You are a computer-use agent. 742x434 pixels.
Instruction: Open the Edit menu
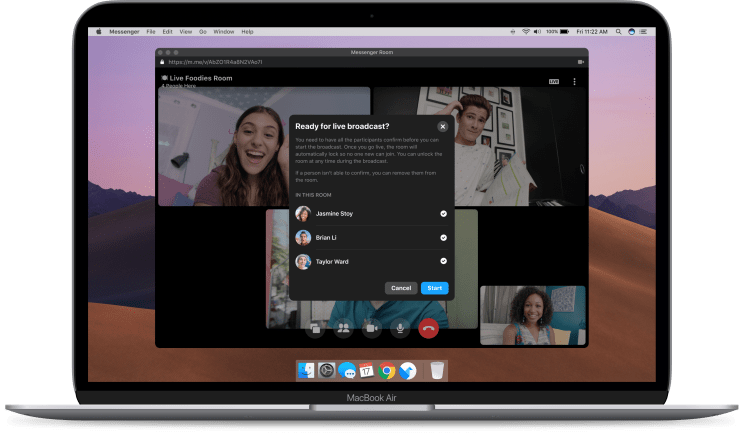(168, 32)
